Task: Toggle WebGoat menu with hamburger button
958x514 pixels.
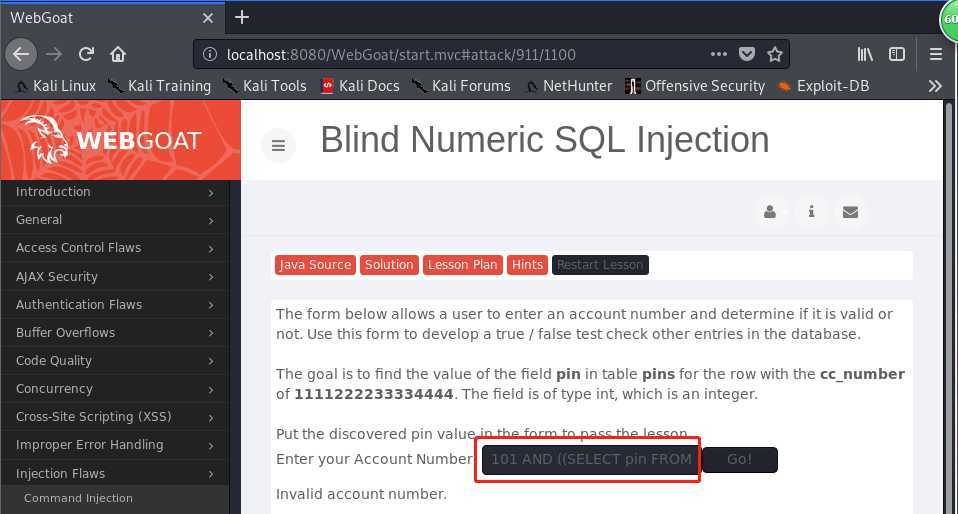Action: pyautogui.click(x=279, y=145)
